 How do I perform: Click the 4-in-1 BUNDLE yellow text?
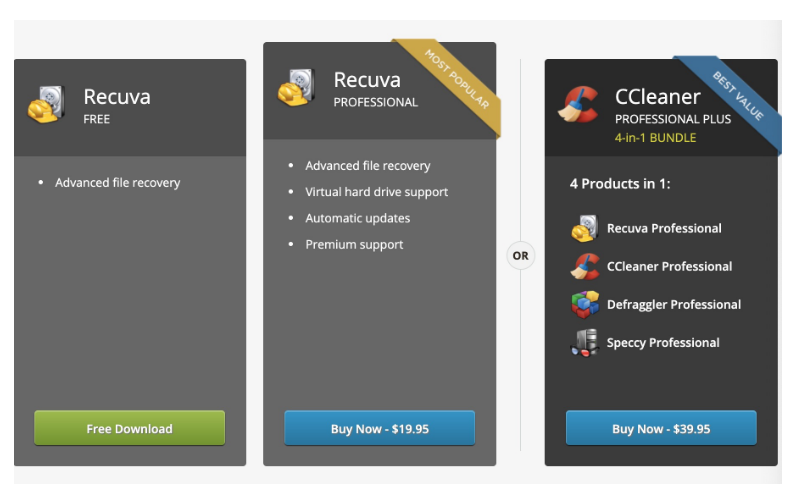[x=655, y=138]
